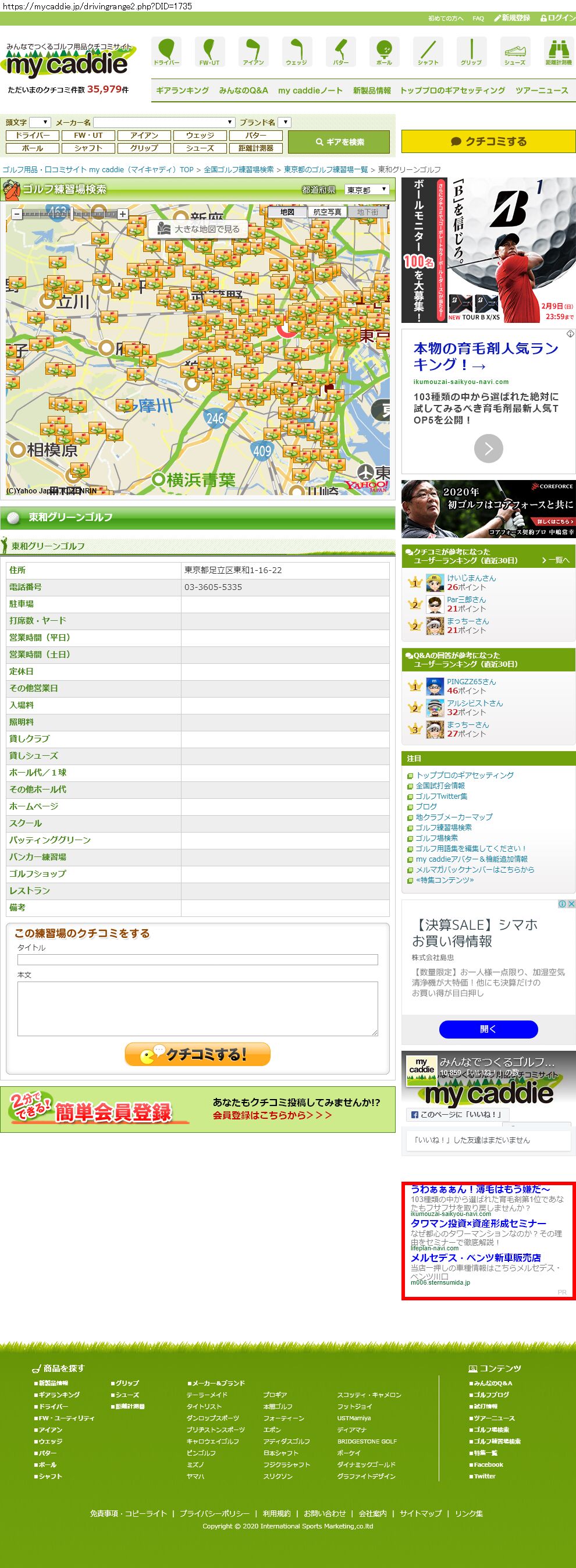Select the Shoes category icon
The height and width of the screenshot is (1568, 576).
click(514, 51)
